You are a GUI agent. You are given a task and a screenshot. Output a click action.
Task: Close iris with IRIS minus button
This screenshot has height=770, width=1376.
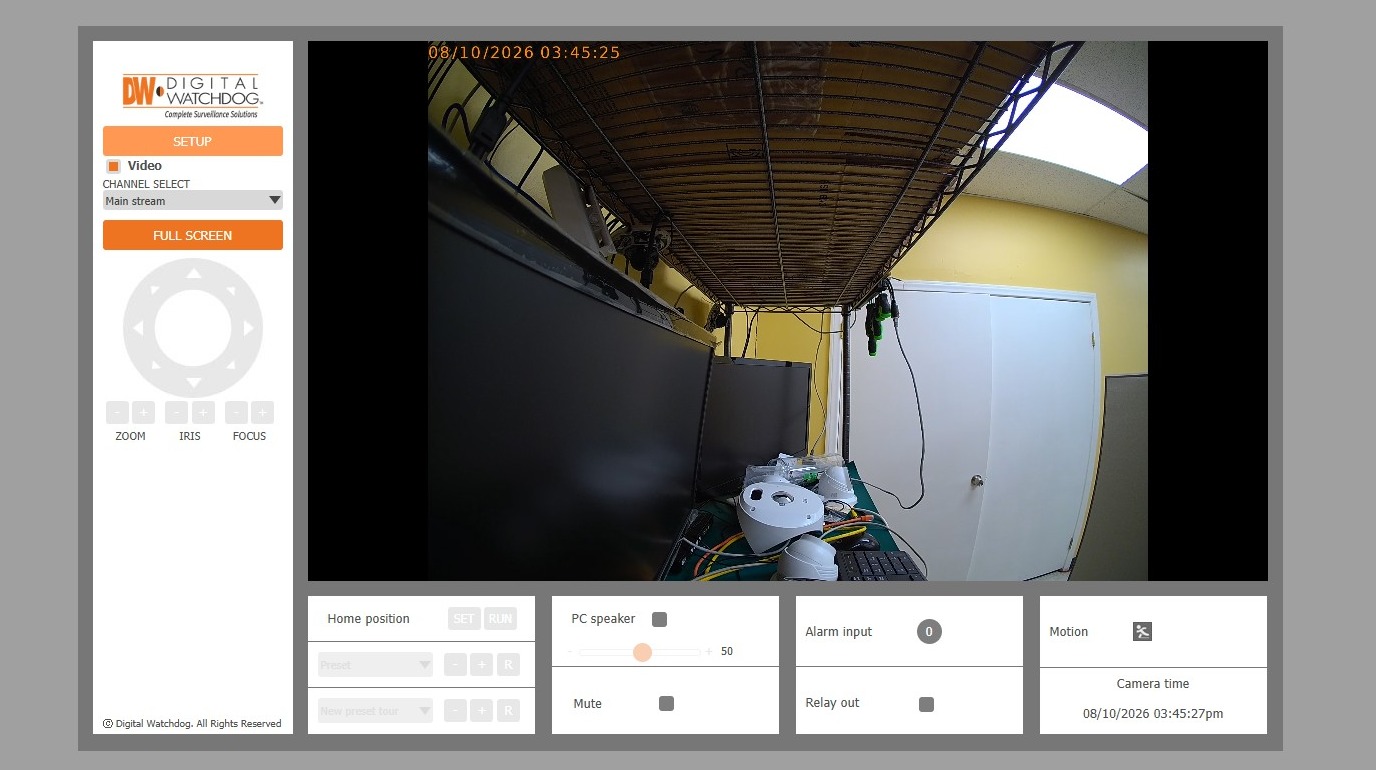pyautogui.click(x=177, y=412)
